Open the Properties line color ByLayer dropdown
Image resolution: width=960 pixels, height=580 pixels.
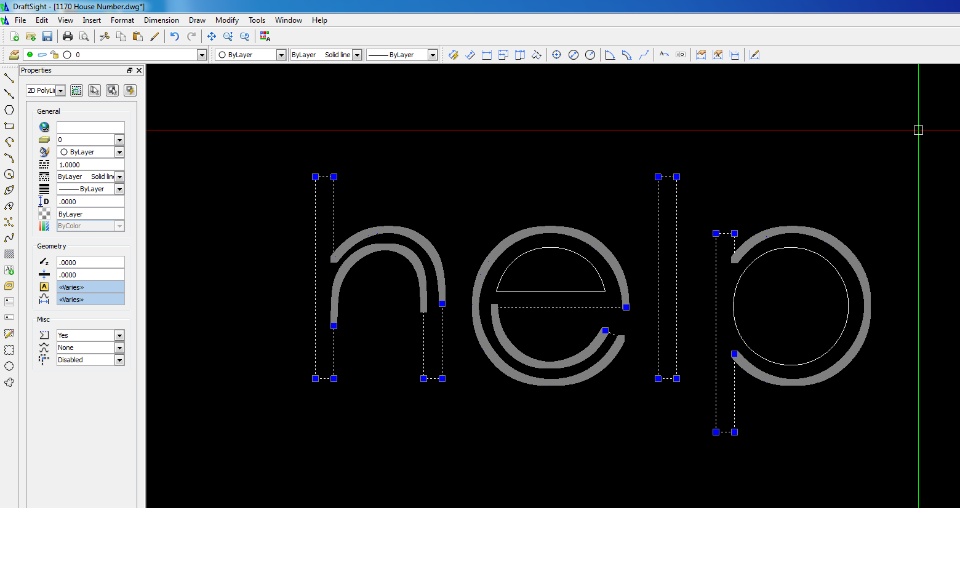pos(119,152)
